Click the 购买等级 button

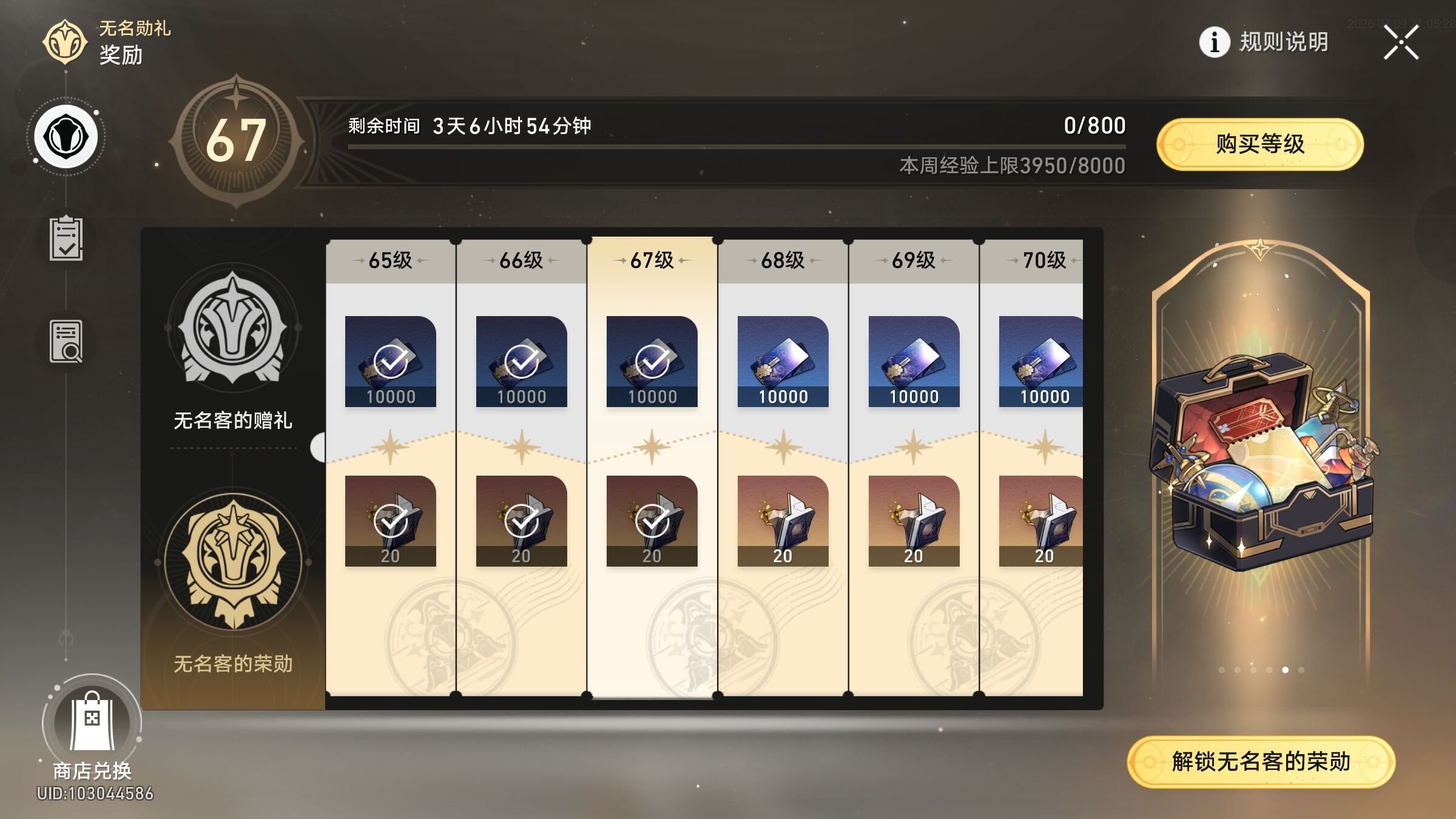pyautogui.click(x=1260, y=144)
